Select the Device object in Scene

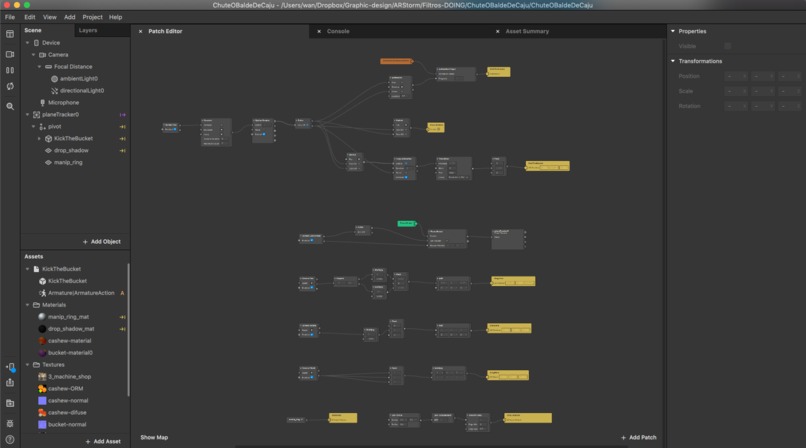[x=51, y=43]
